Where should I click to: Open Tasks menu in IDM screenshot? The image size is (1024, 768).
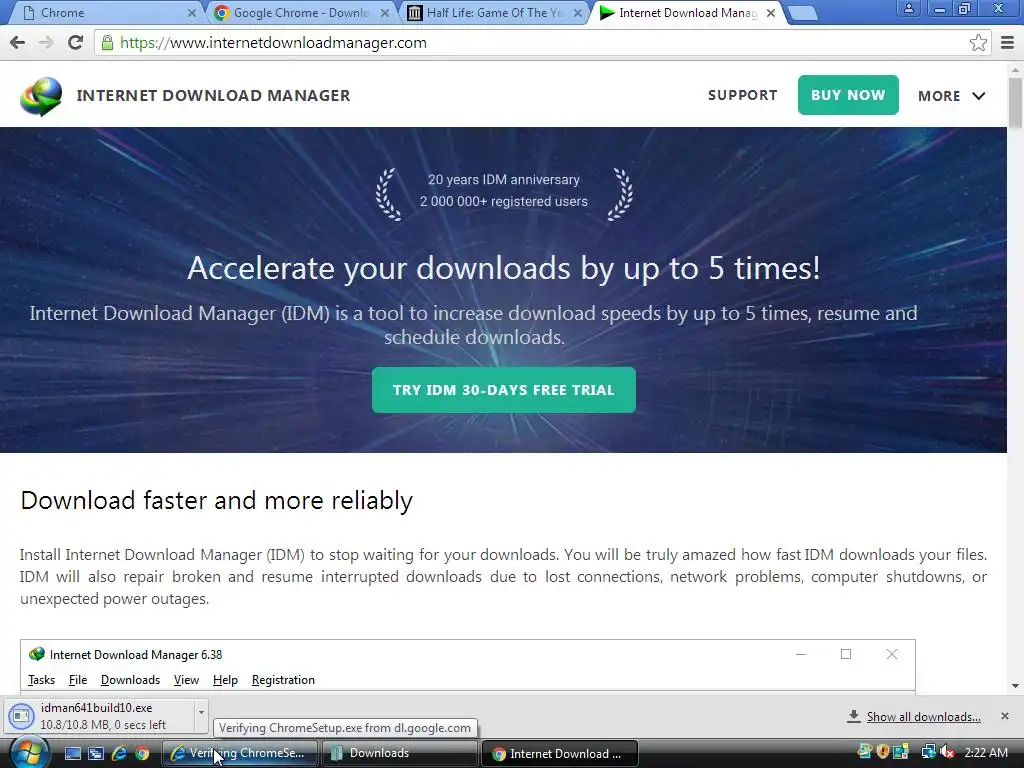pyautogui.click(x=41, y=680)
